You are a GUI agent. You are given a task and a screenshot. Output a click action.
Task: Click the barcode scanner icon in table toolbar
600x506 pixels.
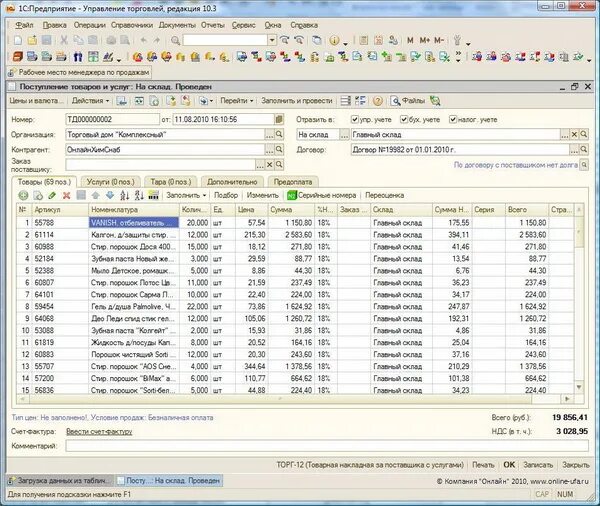153,196
